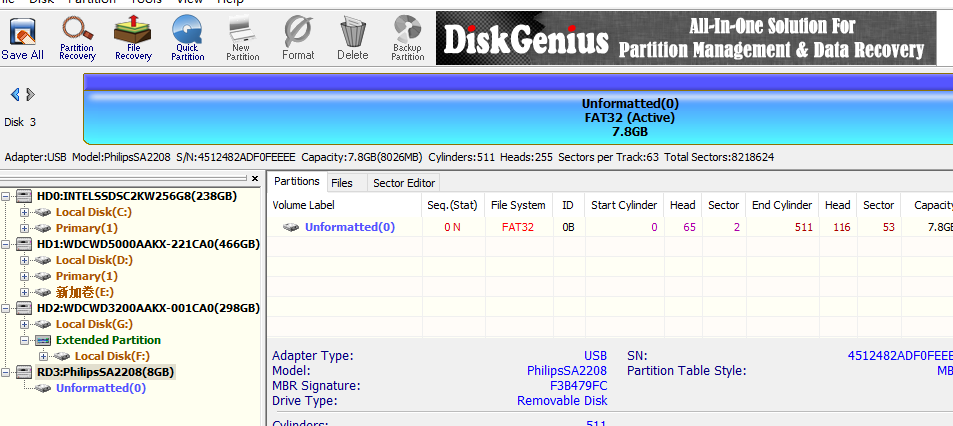Click the ID column header
The height and width of the screenshot is (426, 953).
coord(568,205)
